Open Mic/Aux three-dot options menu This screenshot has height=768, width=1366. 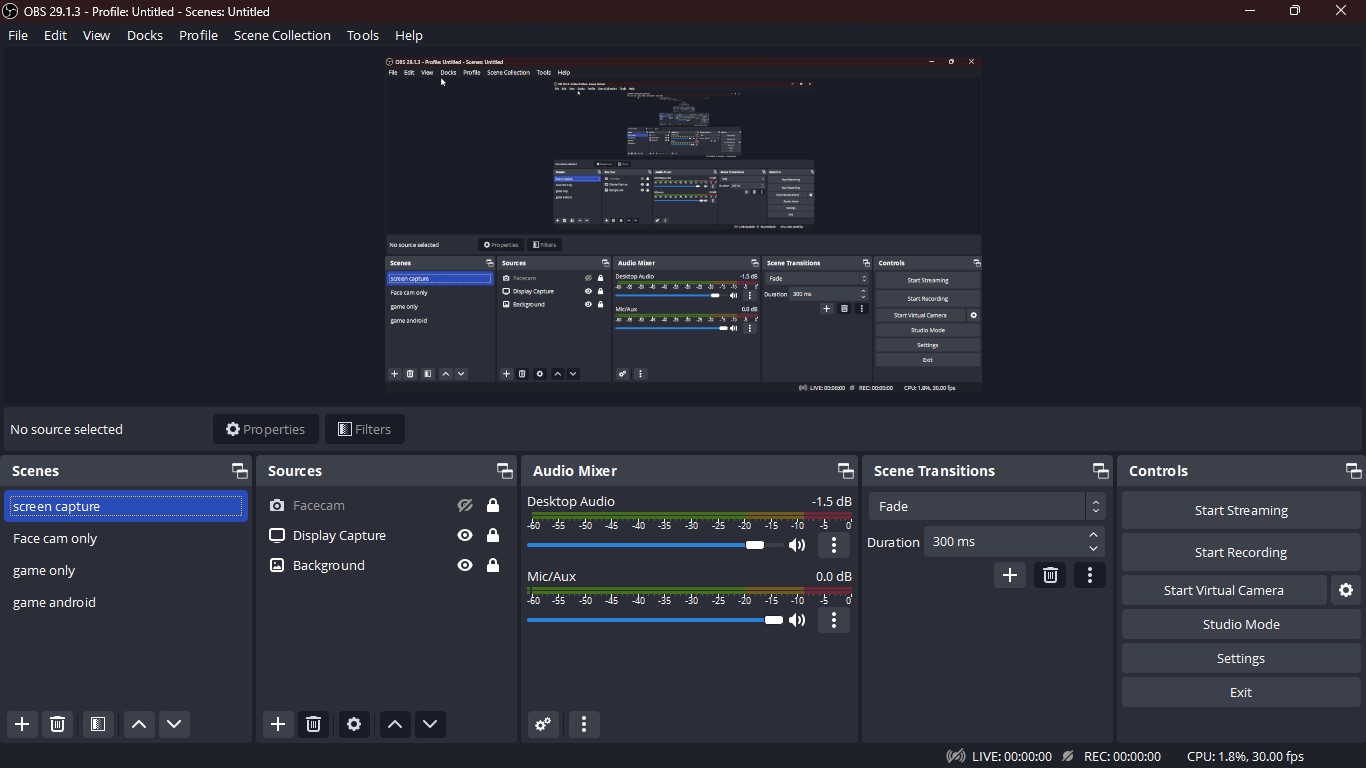click(x=833, y=620)
